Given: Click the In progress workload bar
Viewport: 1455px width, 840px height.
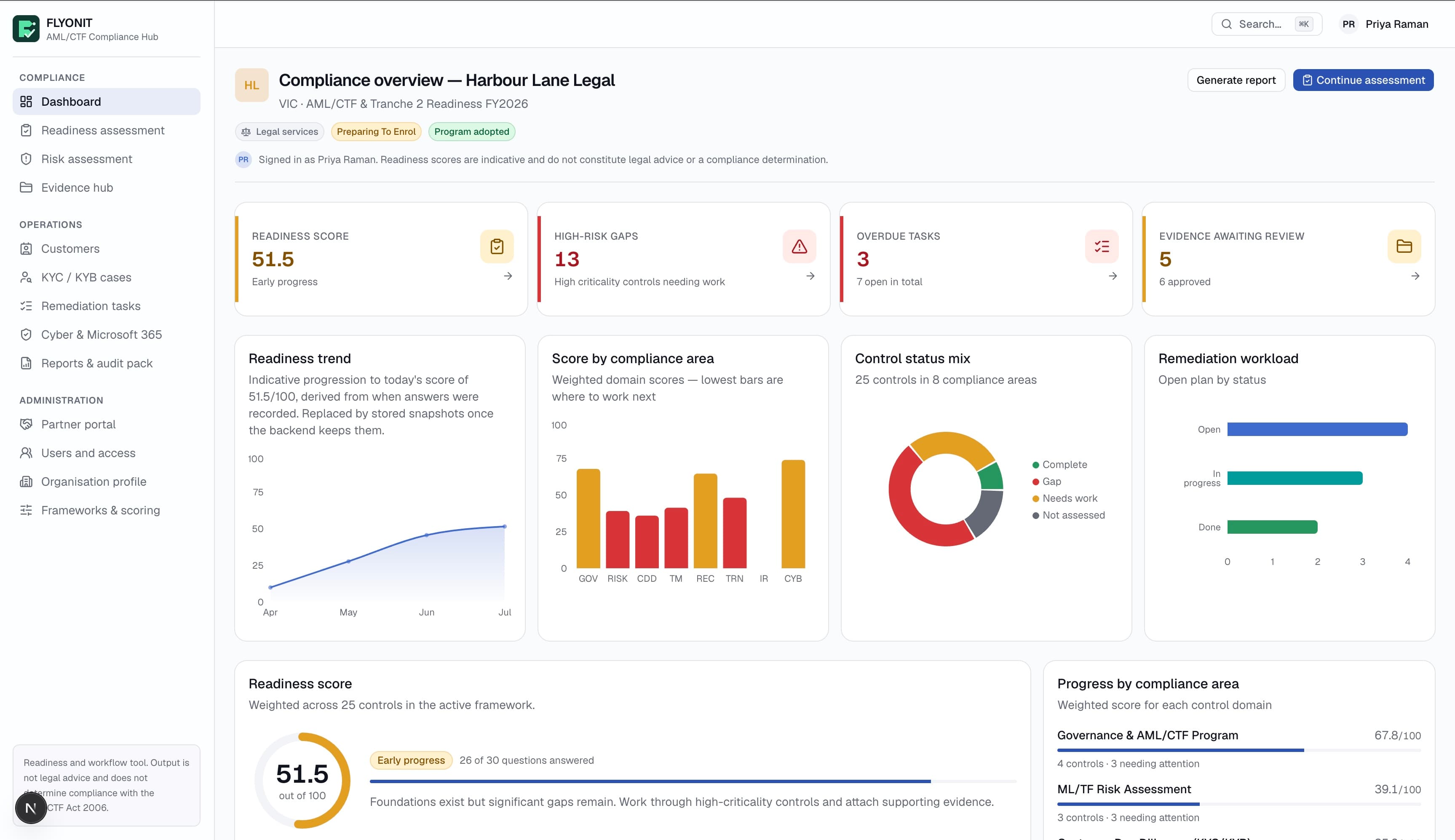Looking at the screenshot, I should coord(1295,478).
